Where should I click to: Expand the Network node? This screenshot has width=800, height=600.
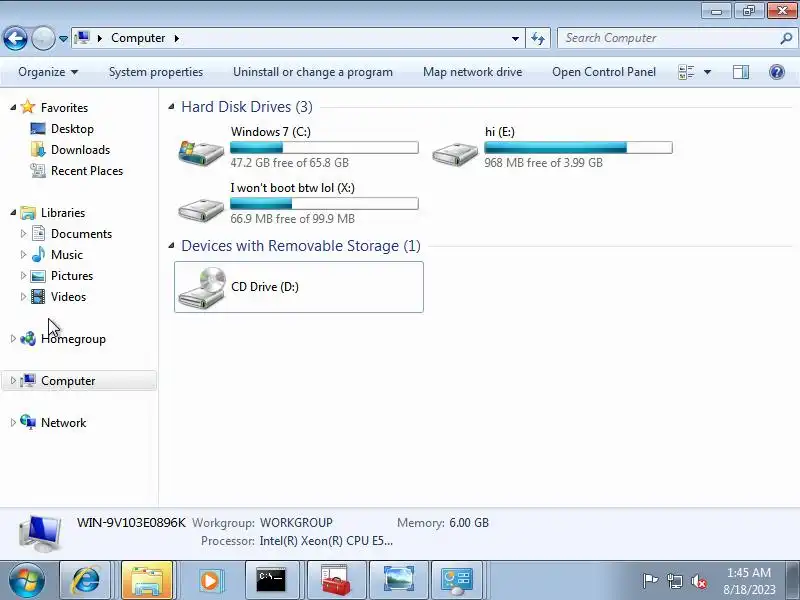13,422
